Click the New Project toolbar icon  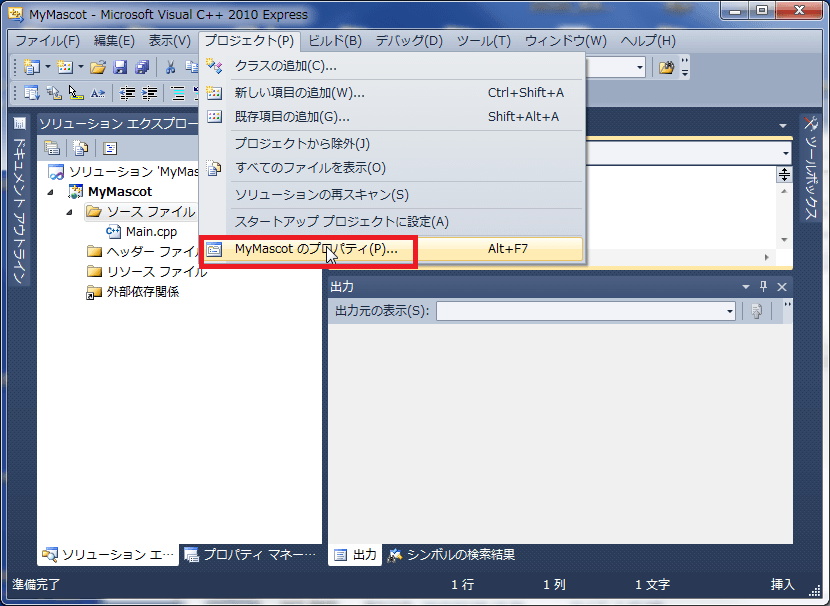(x=32, y=67)
